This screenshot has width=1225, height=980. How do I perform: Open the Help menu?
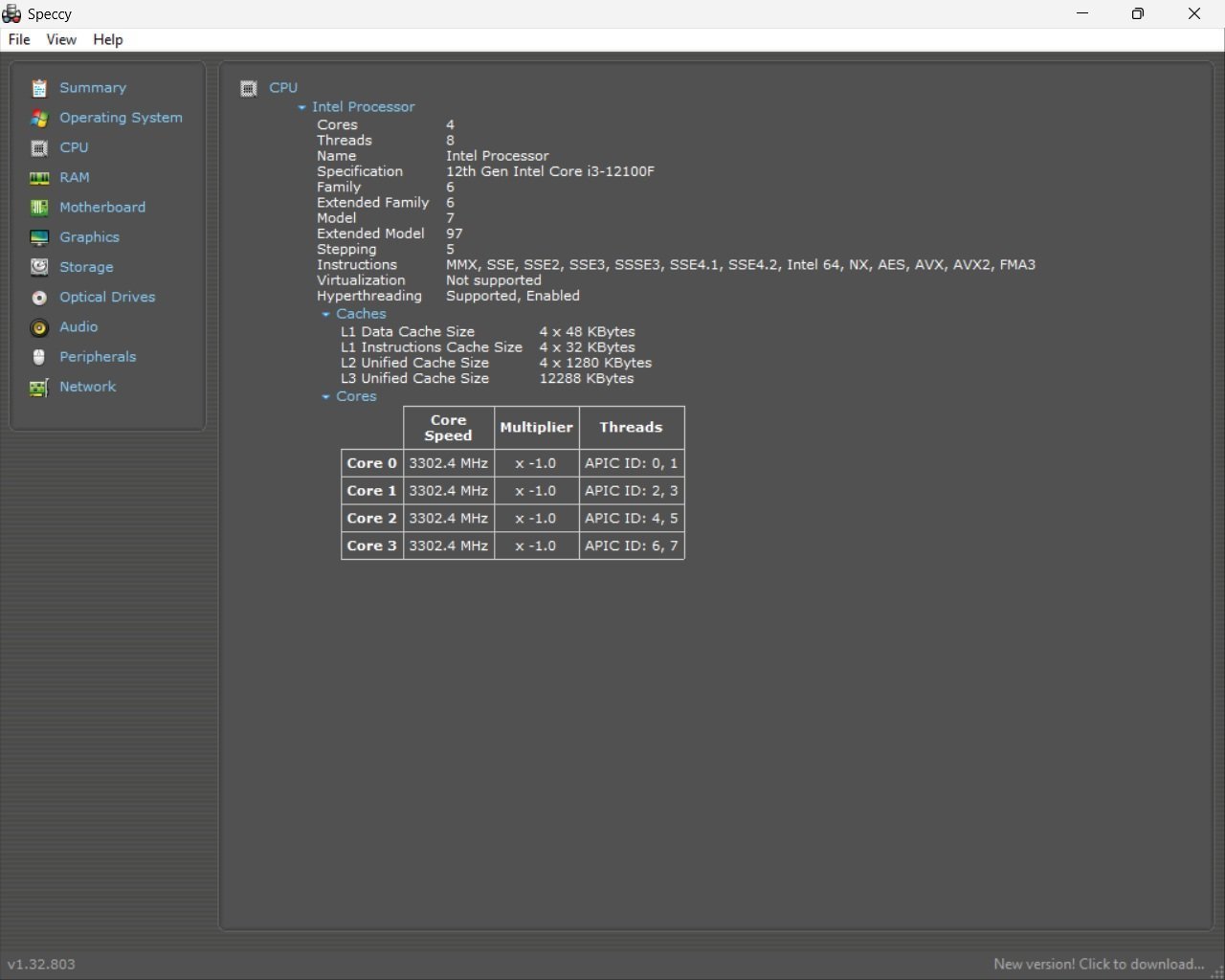[108, 39]
